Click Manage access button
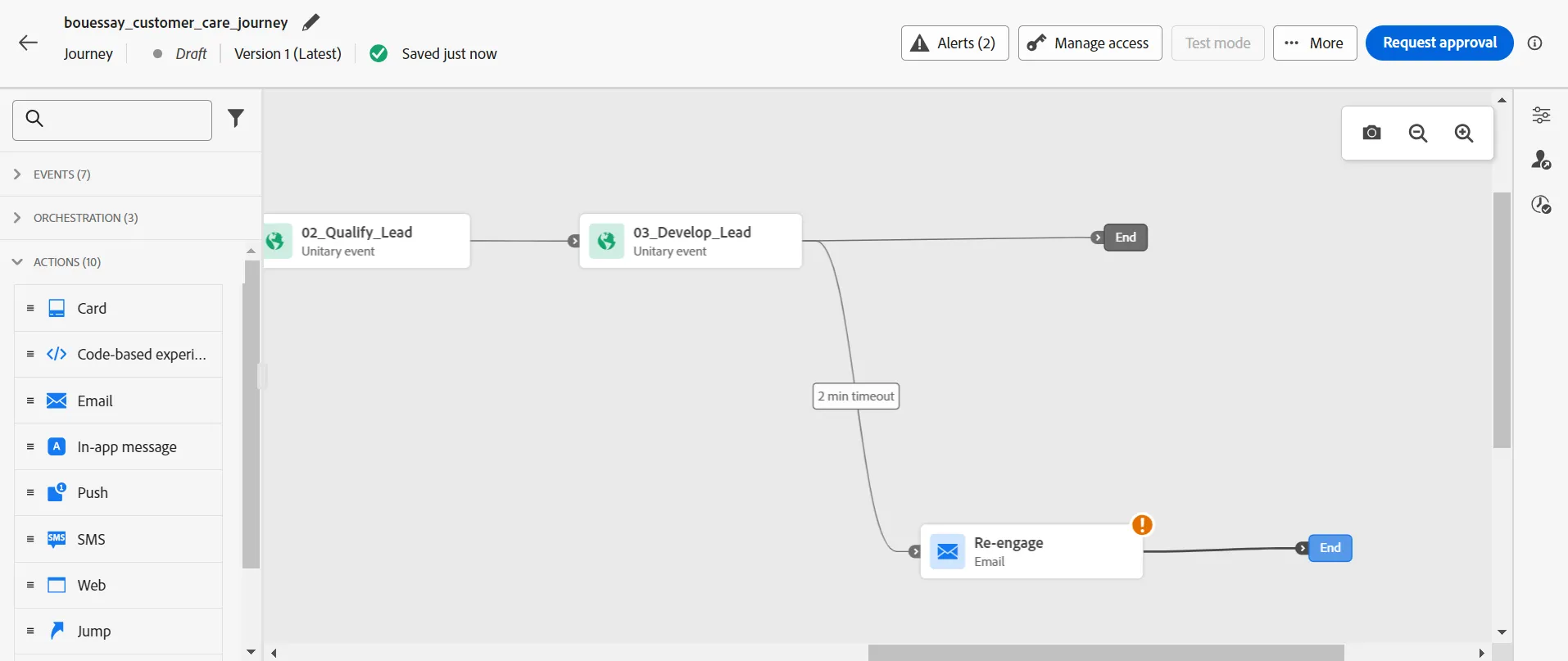This screenshot has width=1568, height=661. pyautogui.click(x=1090, y=43)
